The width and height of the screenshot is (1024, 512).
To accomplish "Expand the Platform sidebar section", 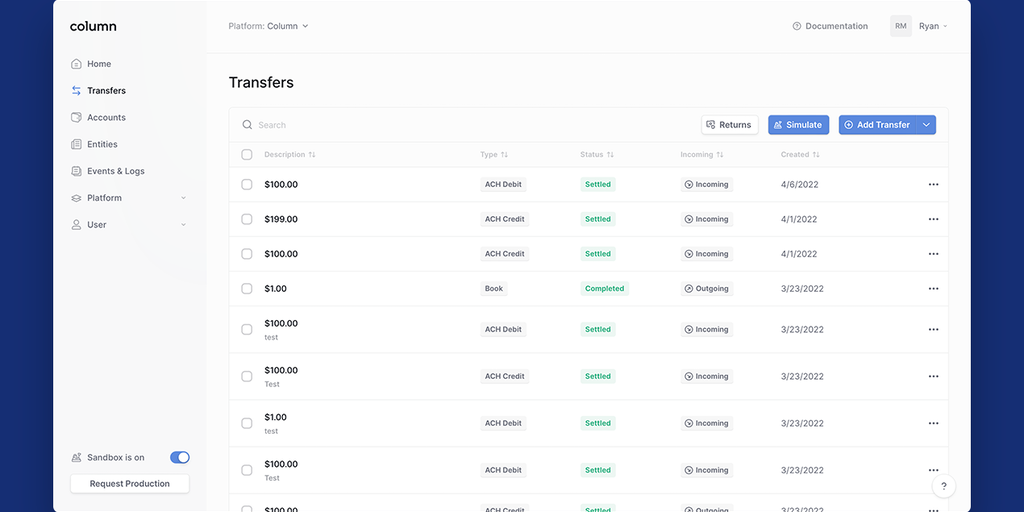I will (129, 198).
